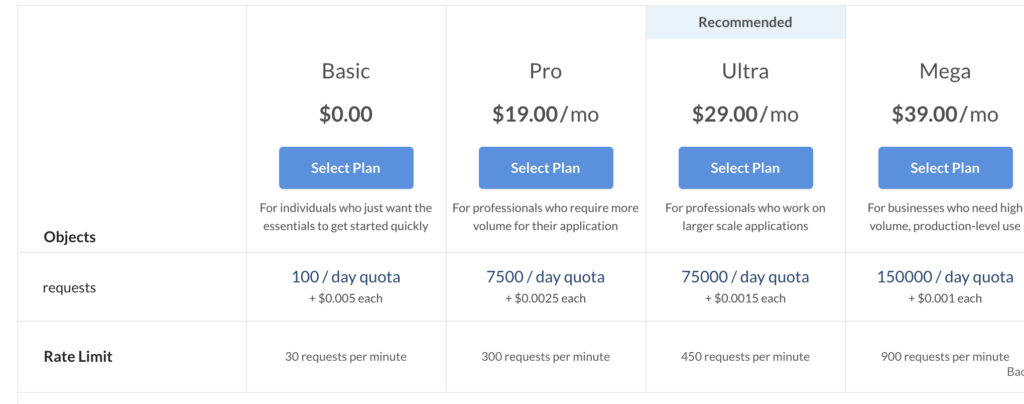Click the Objects section label

tap(70, 237)
